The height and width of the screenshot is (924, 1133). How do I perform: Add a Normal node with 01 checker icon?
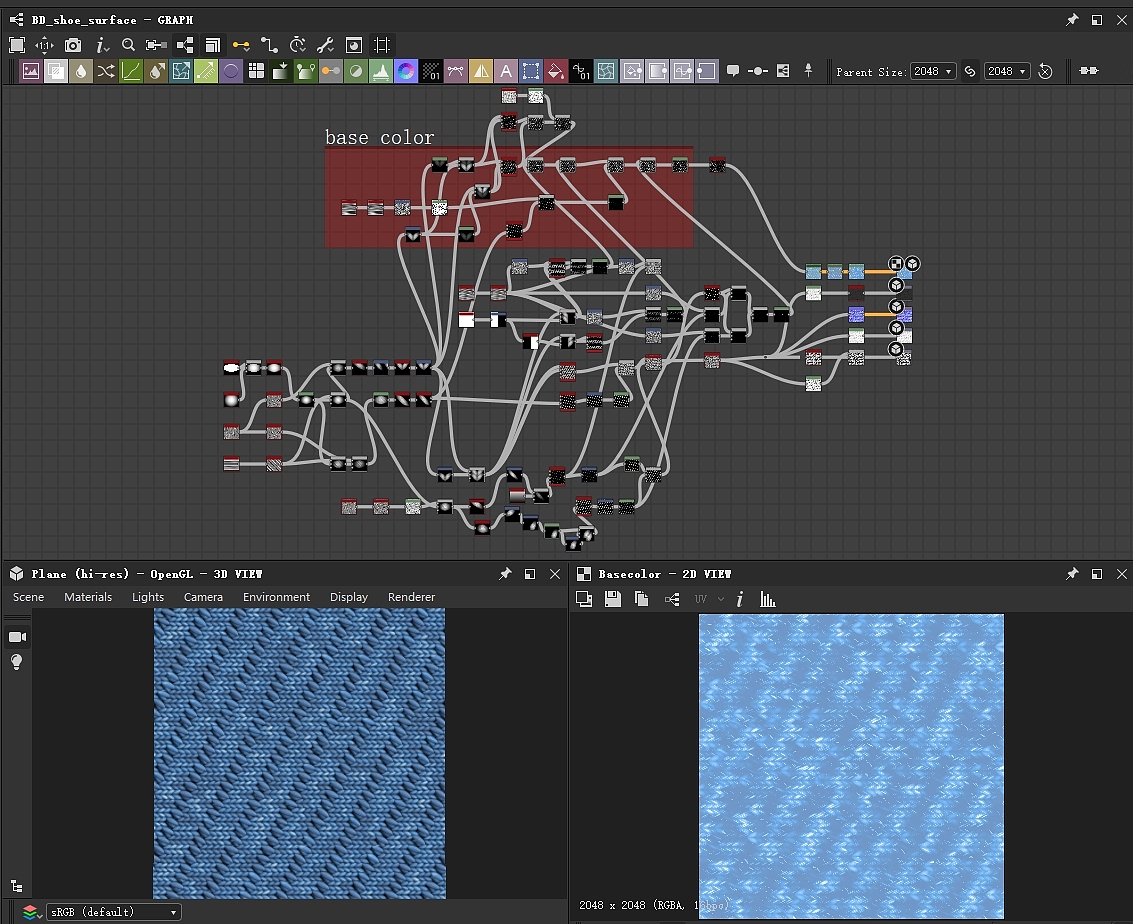coord(431,71)
